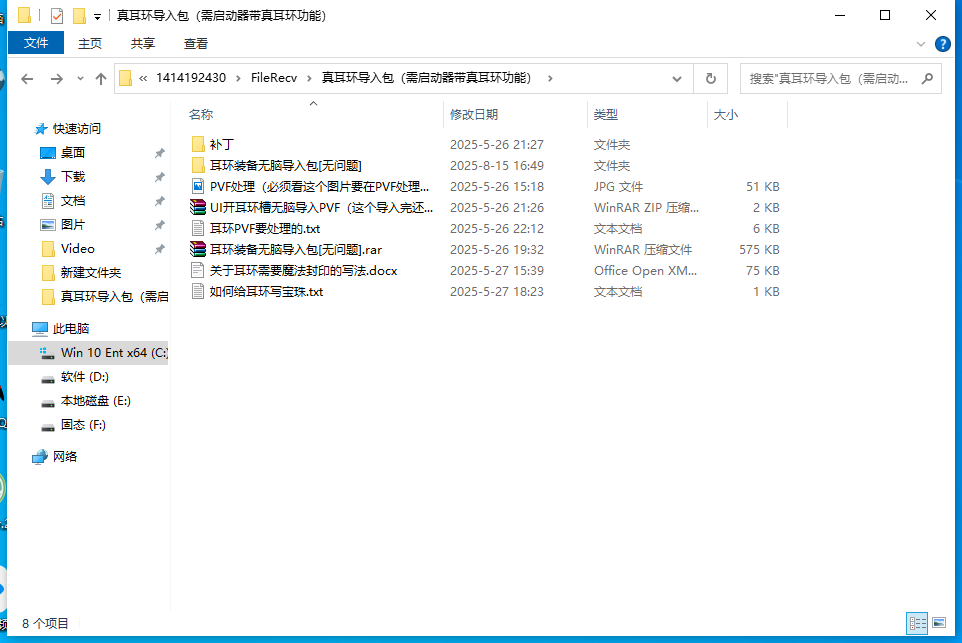Unpin 下载 from Quick Access
The image size is (962, 643).
[157, 176]
